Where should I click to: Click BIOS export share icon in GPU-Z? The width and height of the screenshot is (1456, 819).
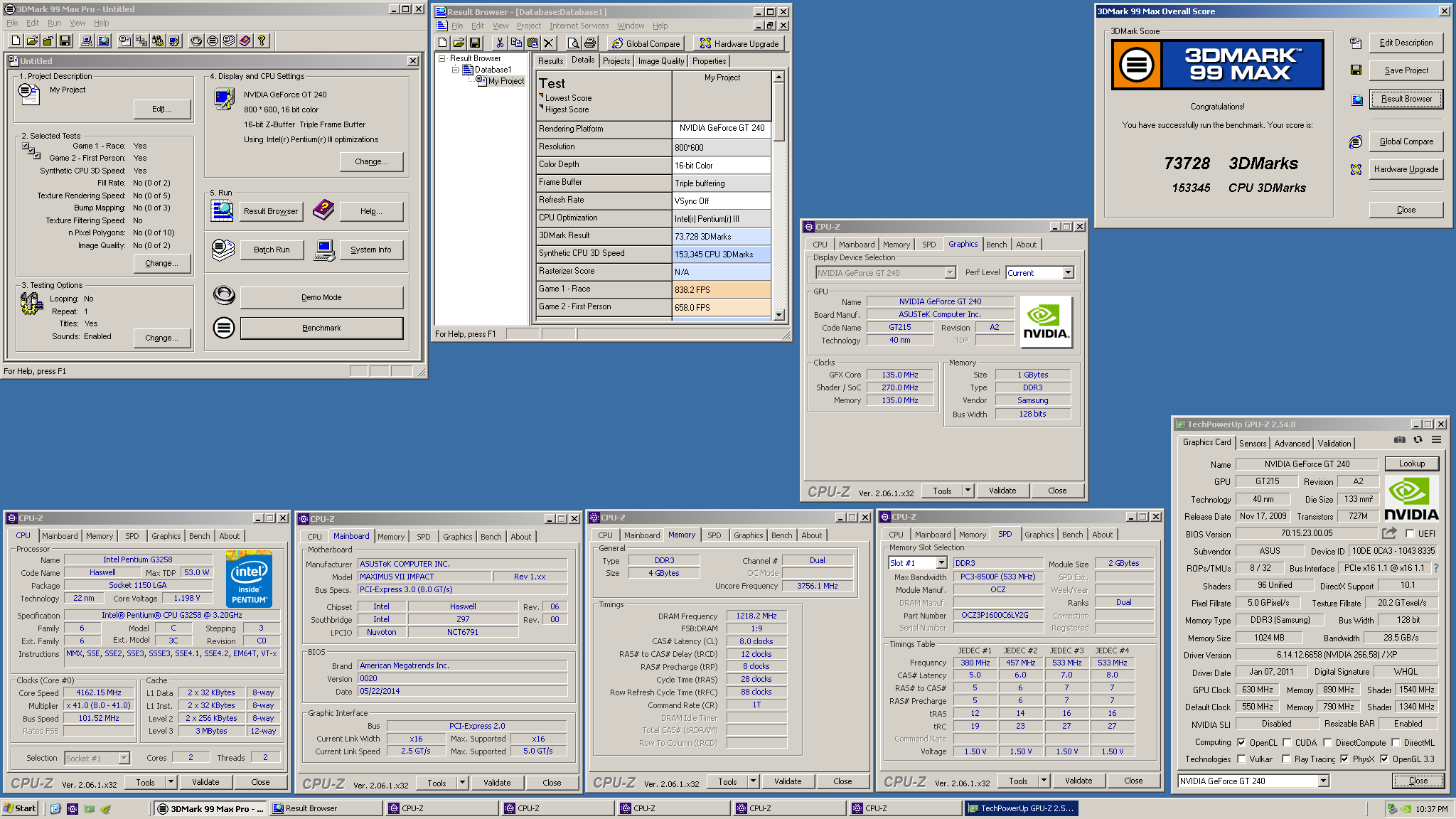1389,533
